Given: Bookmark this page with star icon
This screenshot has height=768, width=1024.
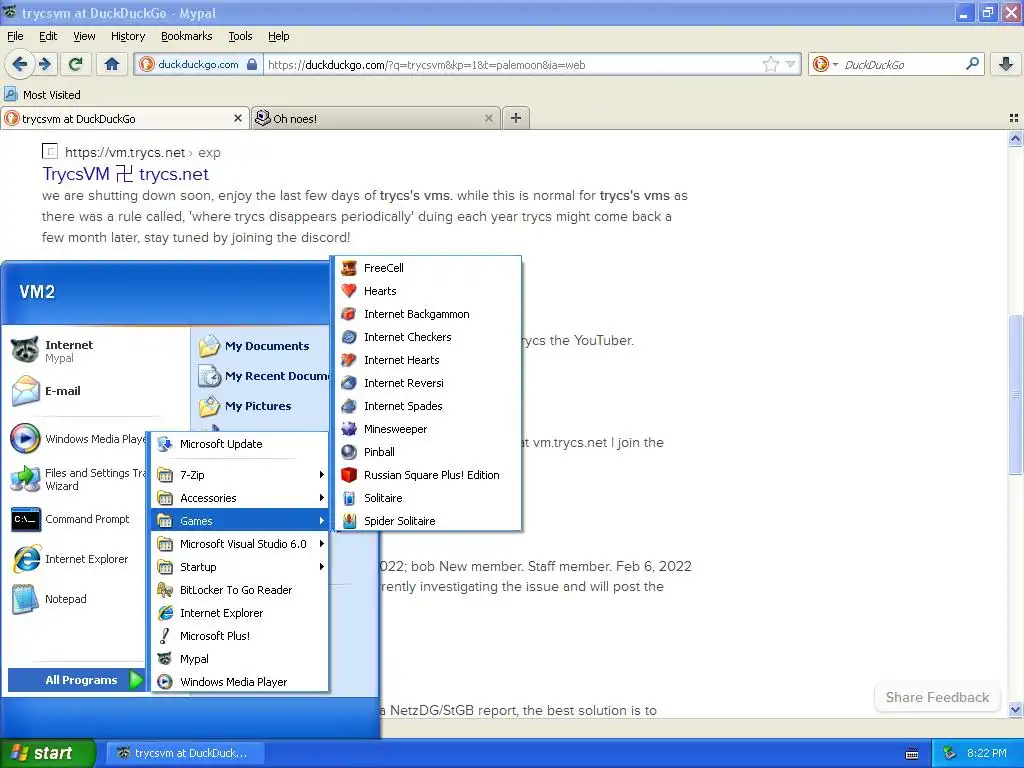Looking at the screenshot, I should tap(771, 64).
